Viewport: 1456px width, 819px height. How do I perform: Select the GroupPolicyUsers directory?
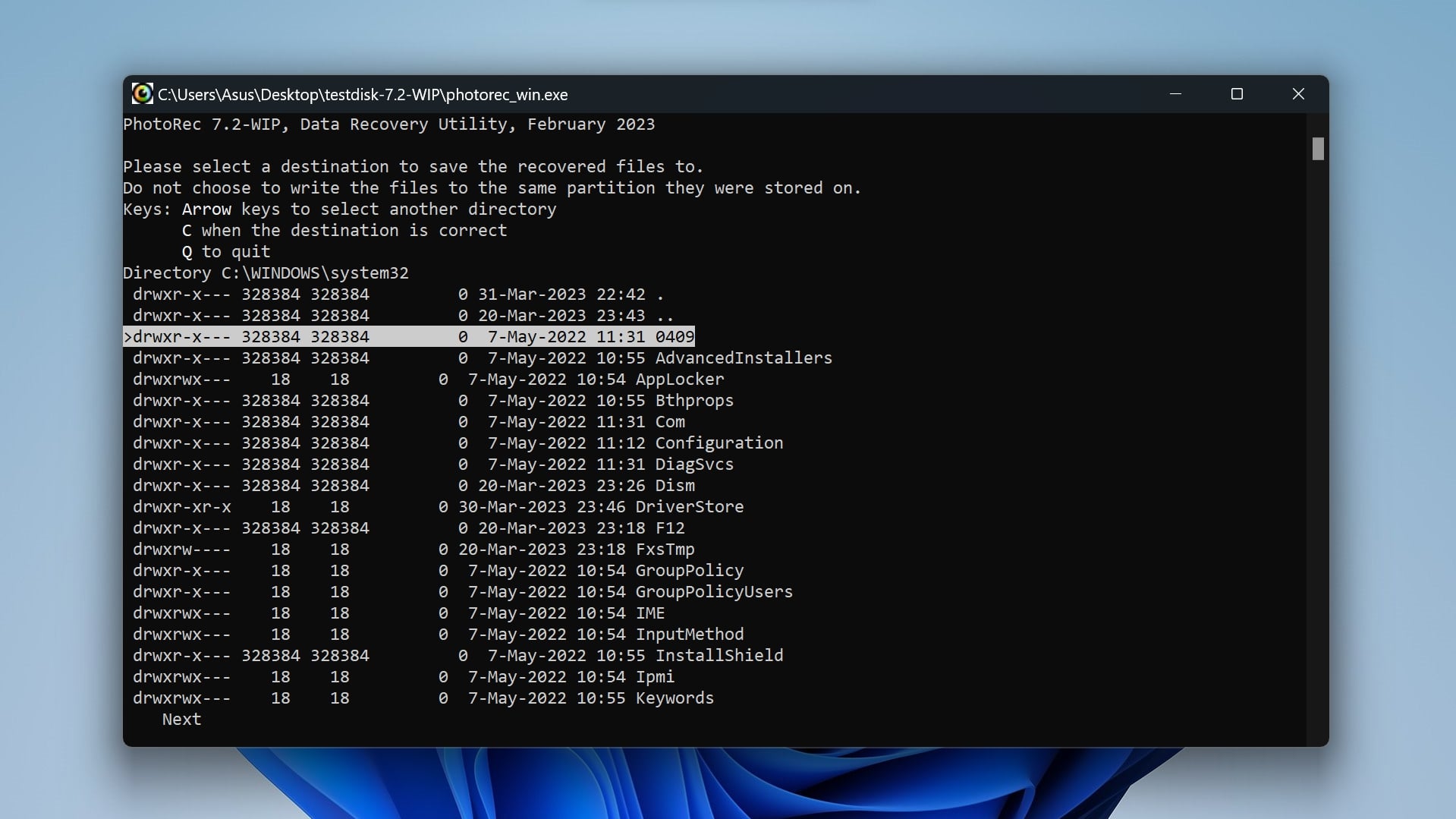pyautogui.click(x=462, y=592)
